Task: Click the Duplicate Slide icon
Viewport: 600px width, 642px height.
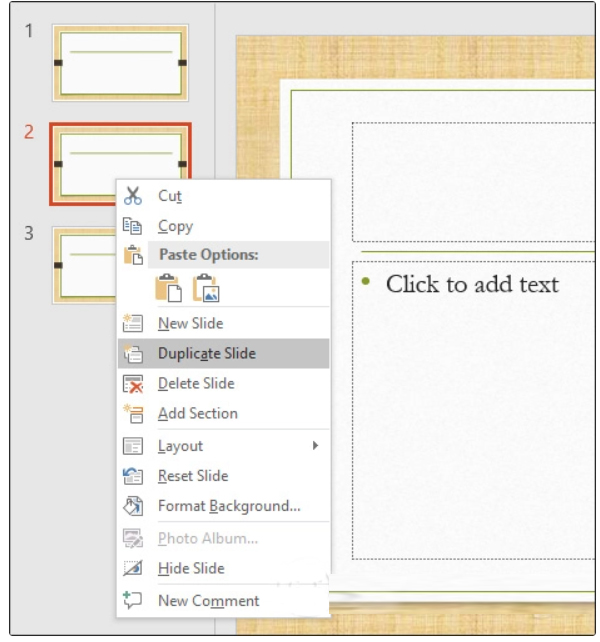Action: point(133,353)
